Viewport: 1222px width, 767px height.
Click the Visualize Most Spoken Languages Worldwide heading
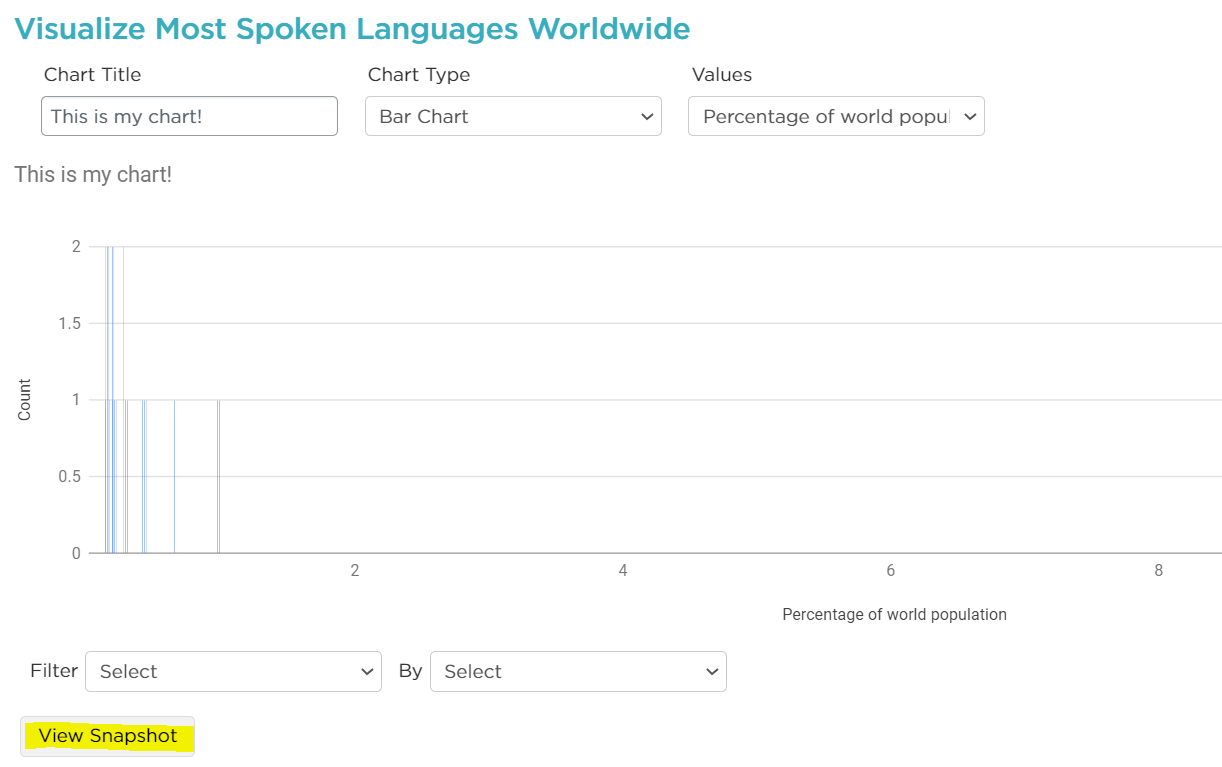click(x=352, y=29)
